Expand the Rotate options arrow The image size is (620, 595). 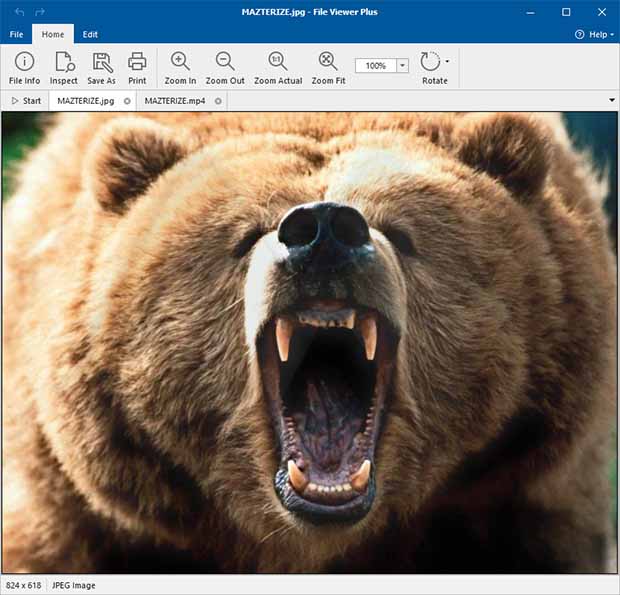click(x=447, y=61)
